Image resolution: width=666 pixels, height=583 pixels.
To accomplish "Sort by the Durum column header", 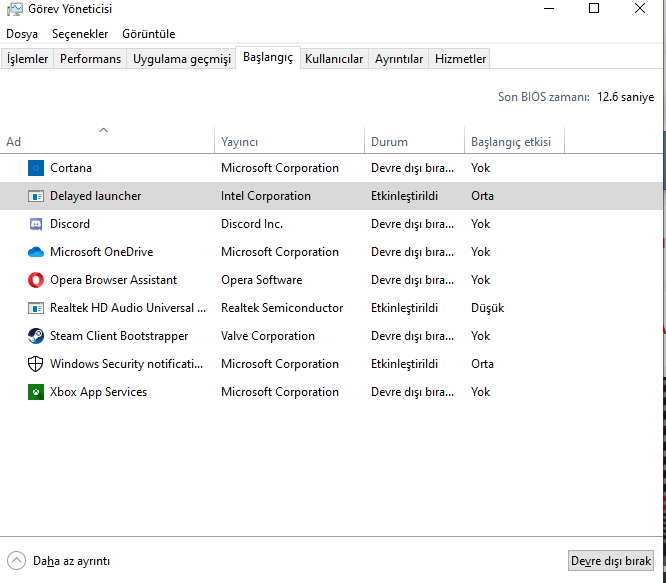I will coord(389,142).
